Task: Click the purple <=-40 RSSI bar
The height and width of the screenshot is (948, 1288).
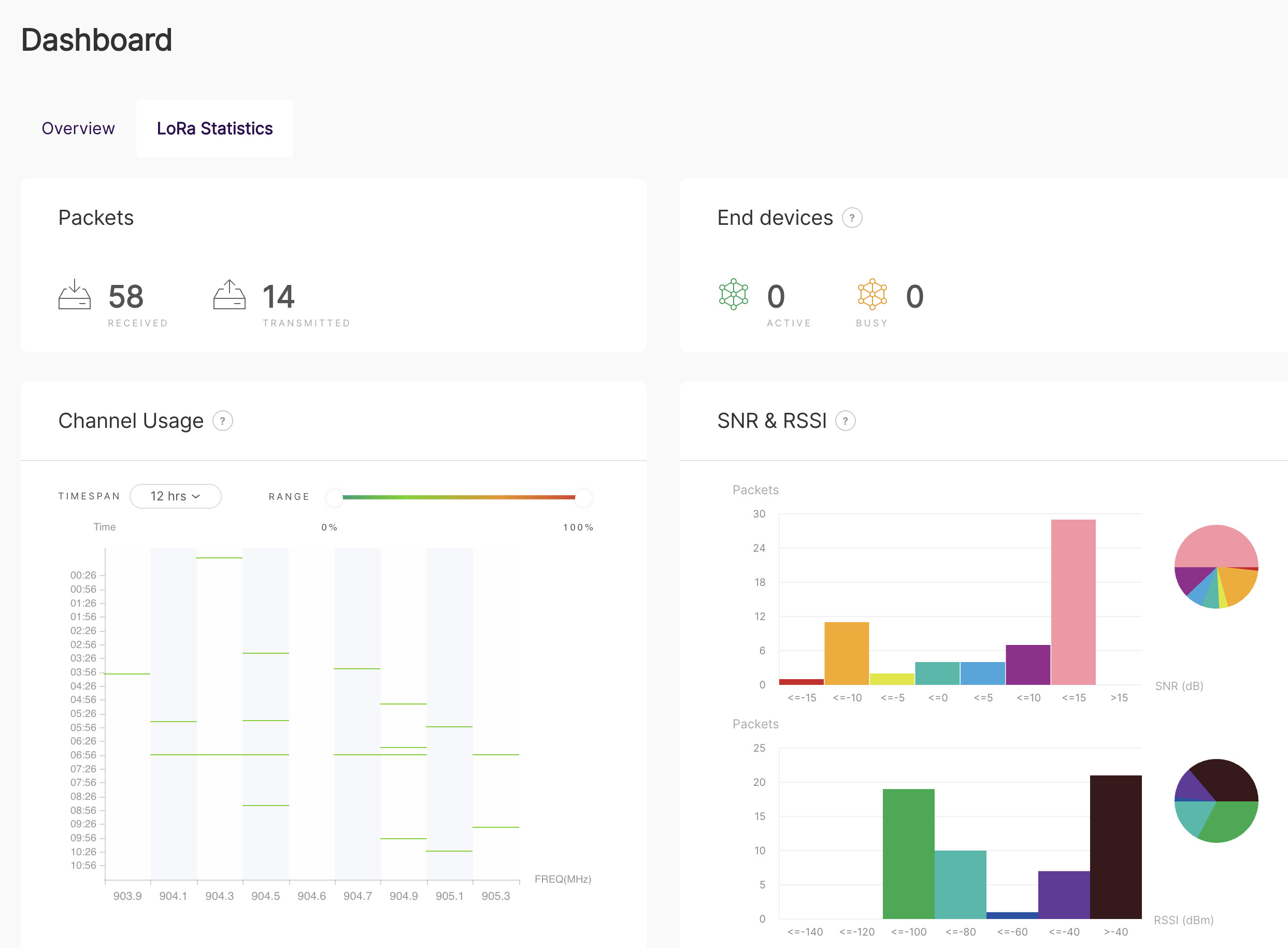Action: [x=1064, y=895]
